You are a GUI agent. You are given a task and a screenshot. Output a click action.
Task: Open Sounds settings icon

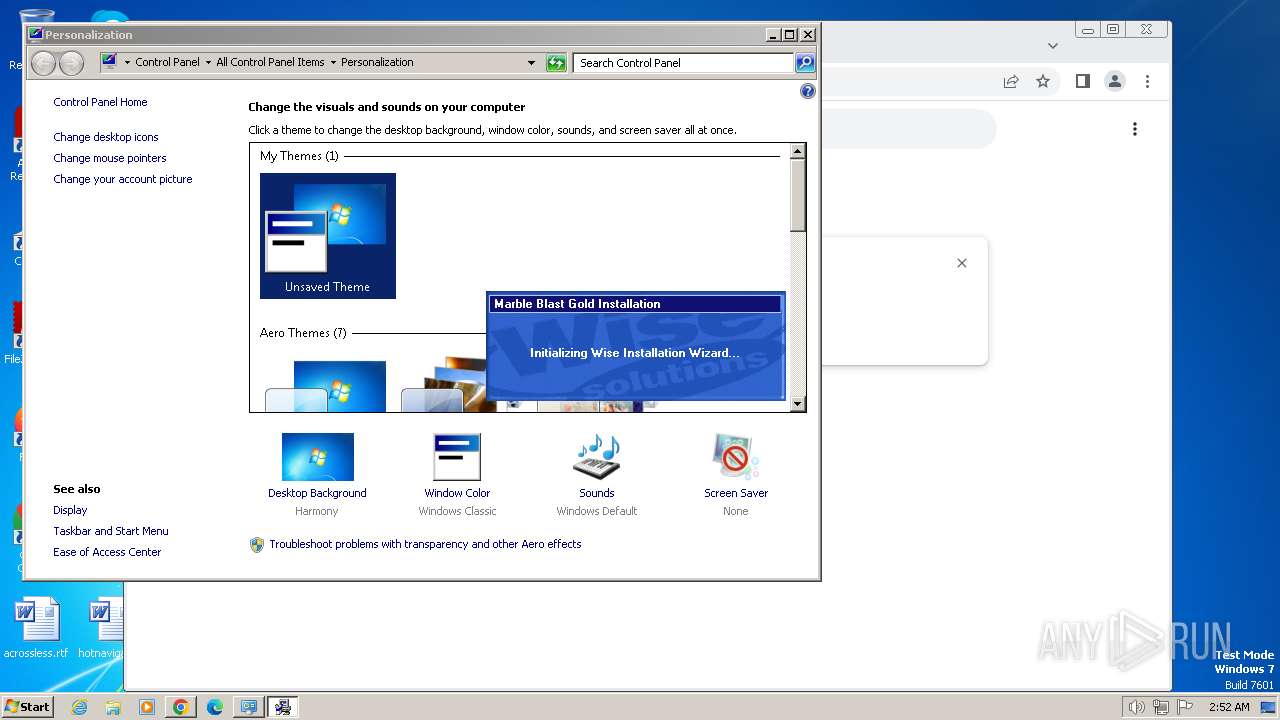[x=597, y=457]
